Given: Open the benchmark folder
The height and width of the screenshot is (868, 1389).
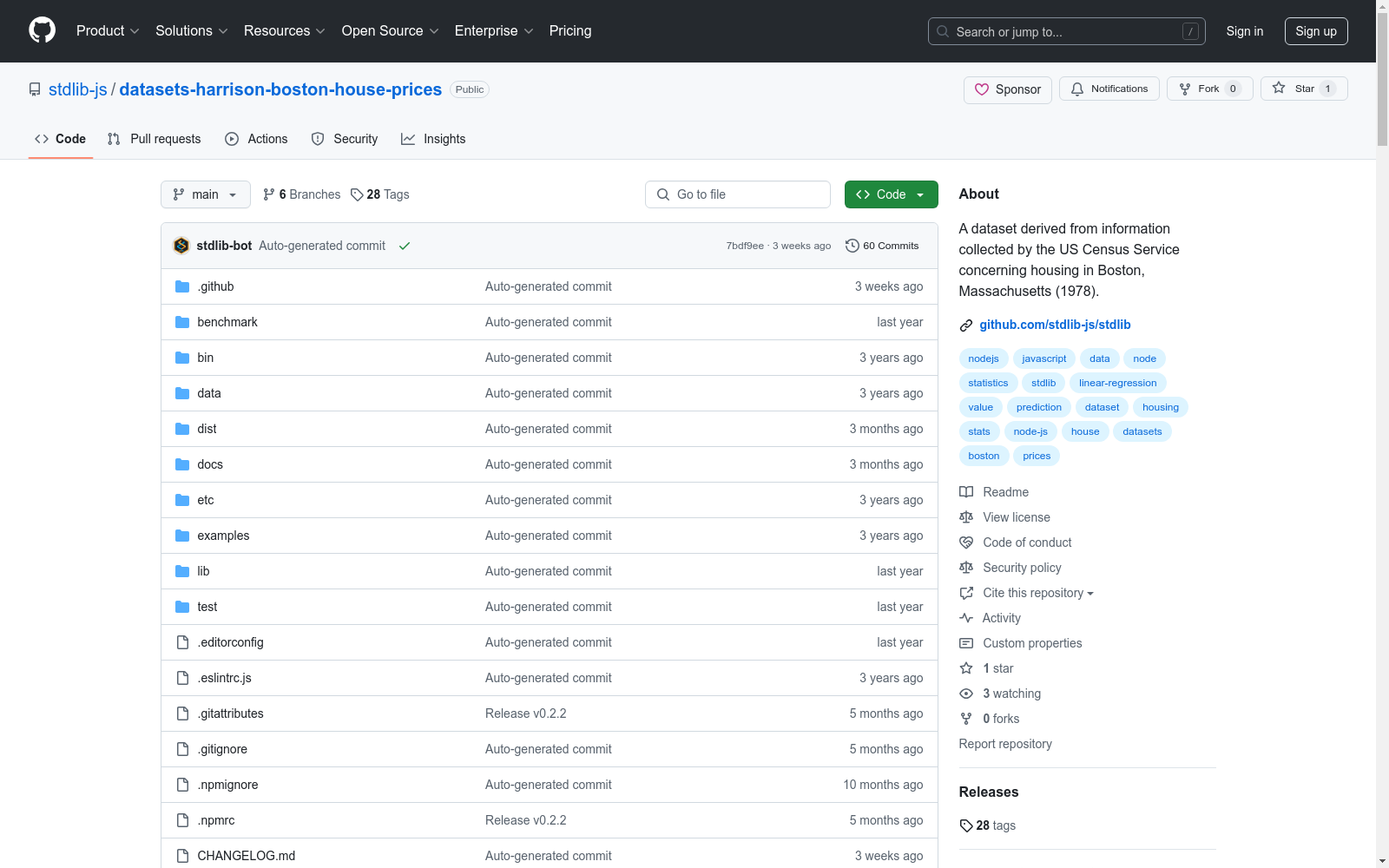Looking at the screenshot, I should [x=227, y=322].
